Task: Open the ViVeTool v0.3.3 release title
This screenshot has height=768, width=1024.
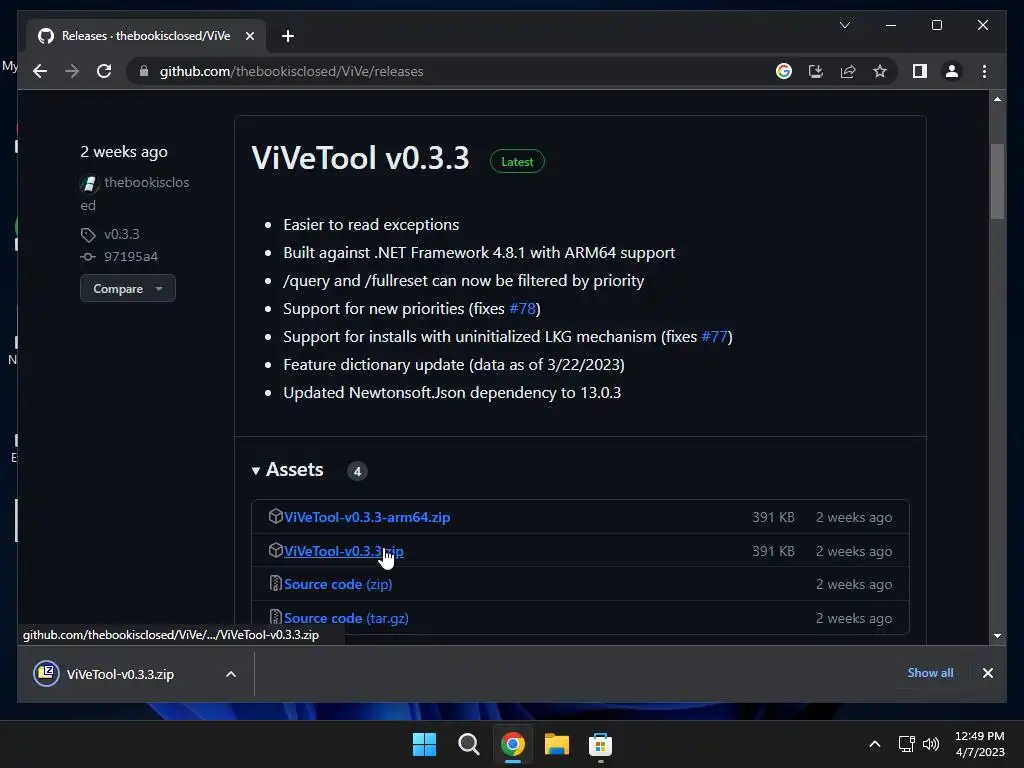Action: (360, 158)
